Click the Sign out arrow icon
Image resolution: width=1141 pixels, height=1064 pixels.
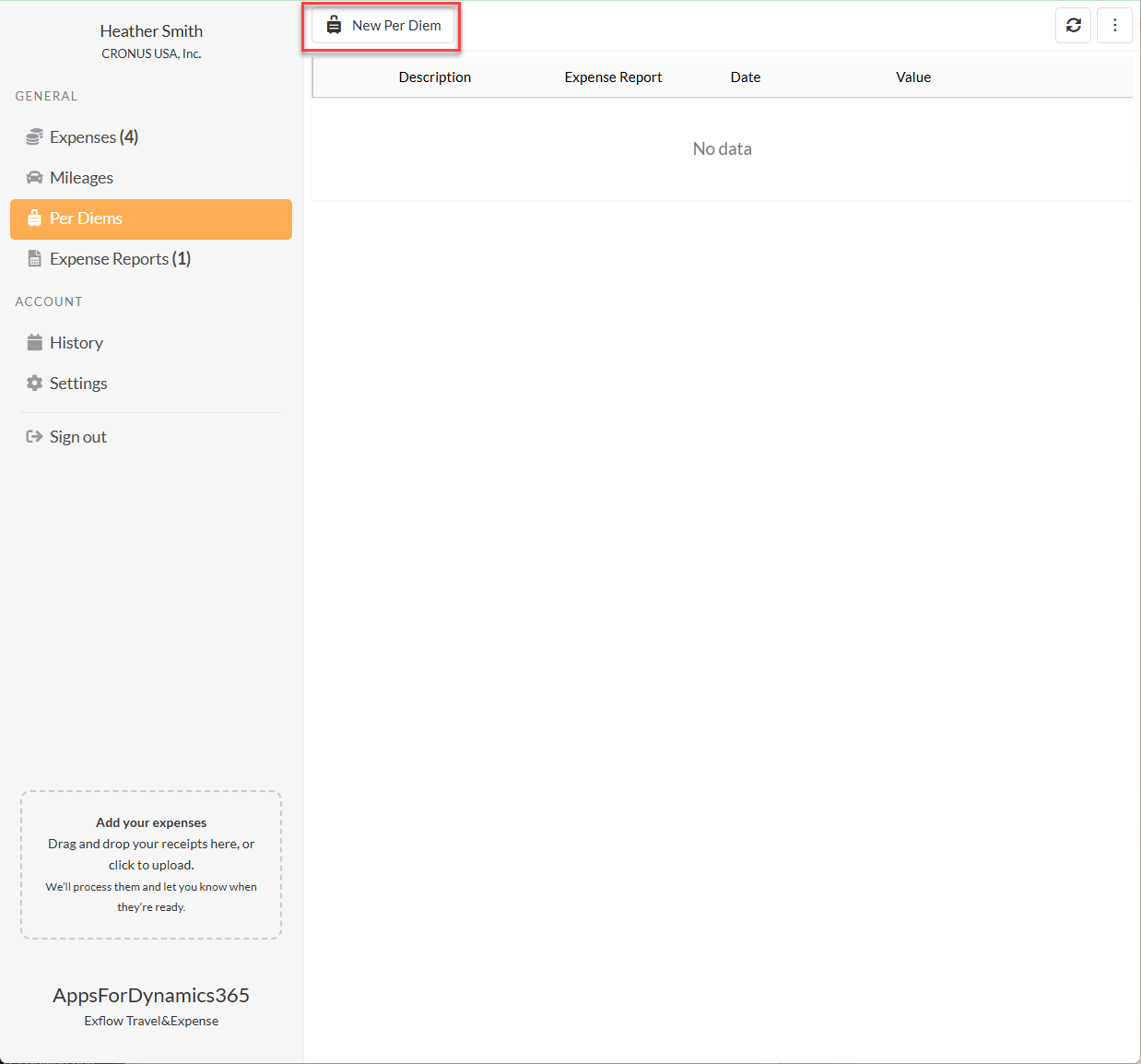(34, 437)
